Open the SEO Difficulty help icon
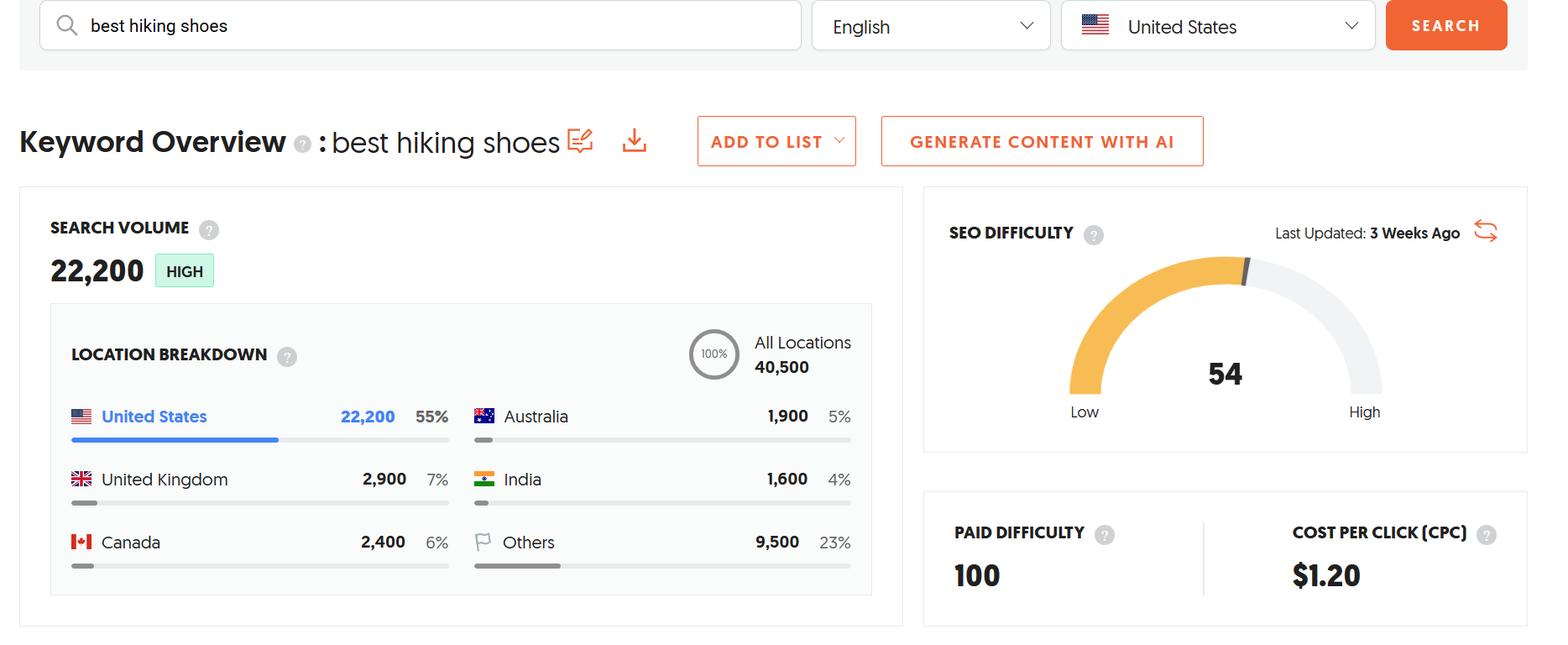Screen dimensions: 1568x645 1093,234
